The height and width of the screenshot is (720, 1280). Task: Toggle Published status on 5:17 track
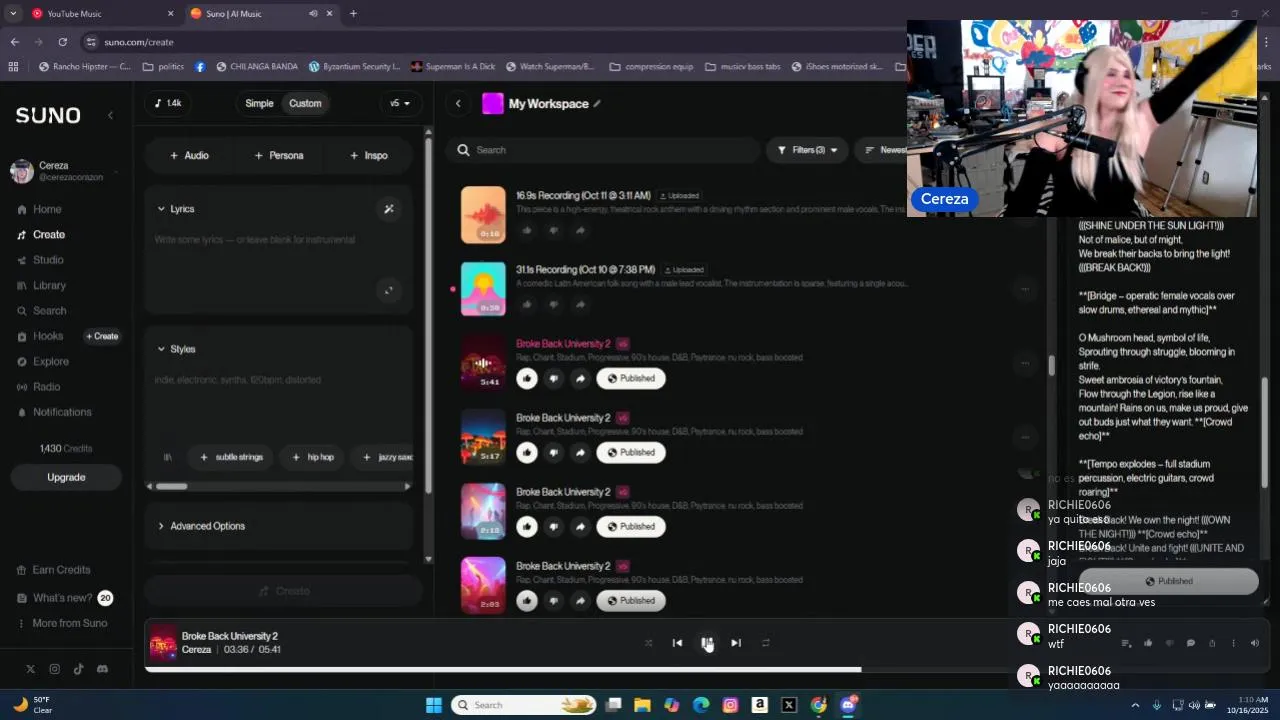631,452
